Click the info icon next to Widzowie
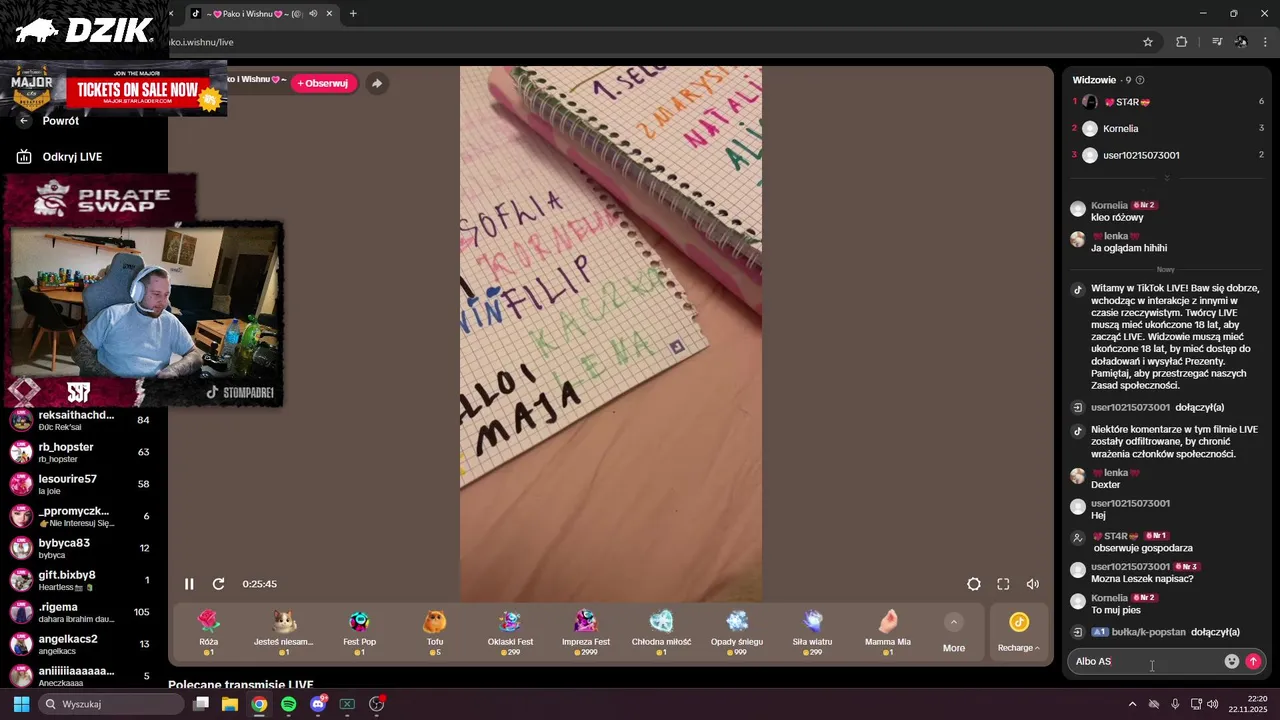The width and height of the screenshot is (1280, 720). (x=1140, y=80)
